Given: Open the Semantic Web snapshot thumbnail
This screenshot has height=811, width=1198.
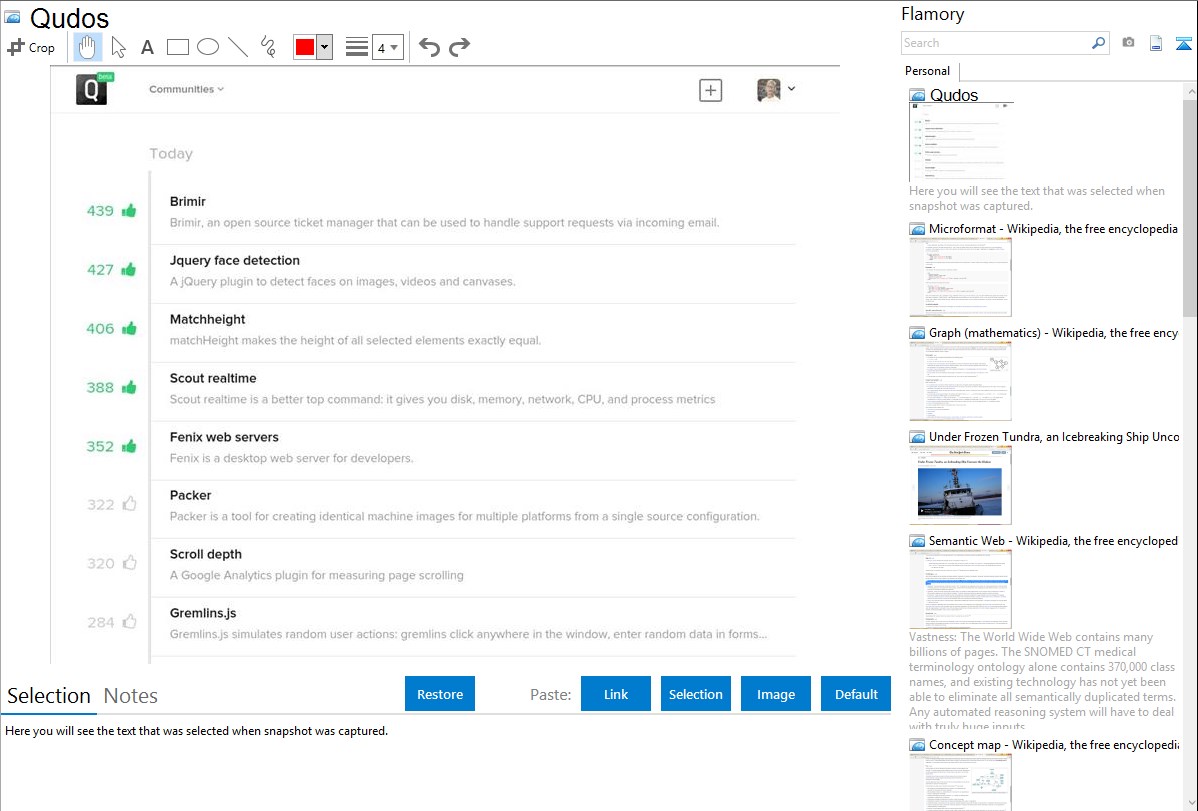Looking at the screenshot, I should click(x=960, y=589).
